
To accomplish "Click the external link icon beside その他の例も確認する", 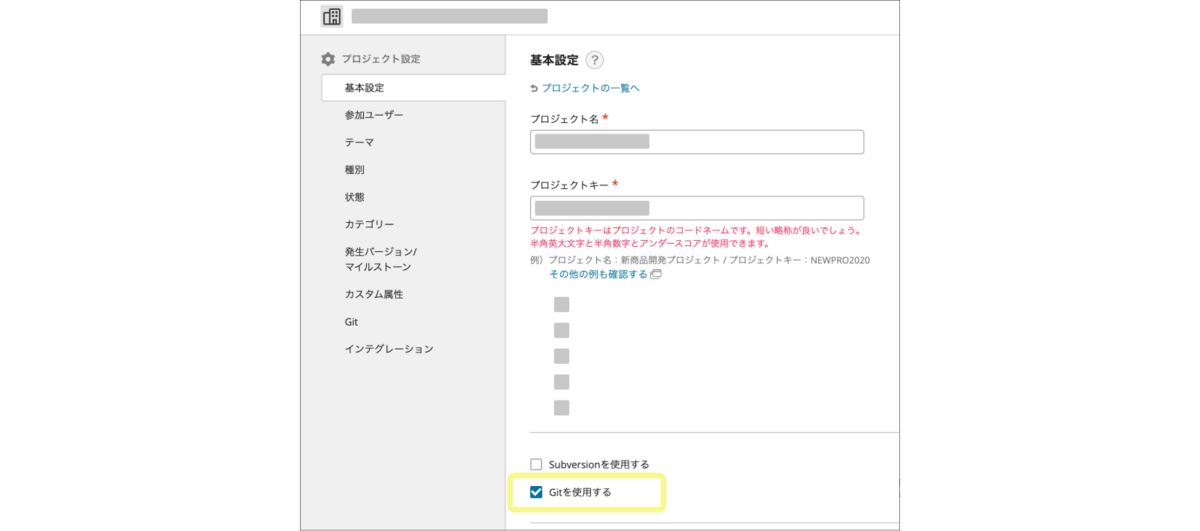I will point(656,274).
